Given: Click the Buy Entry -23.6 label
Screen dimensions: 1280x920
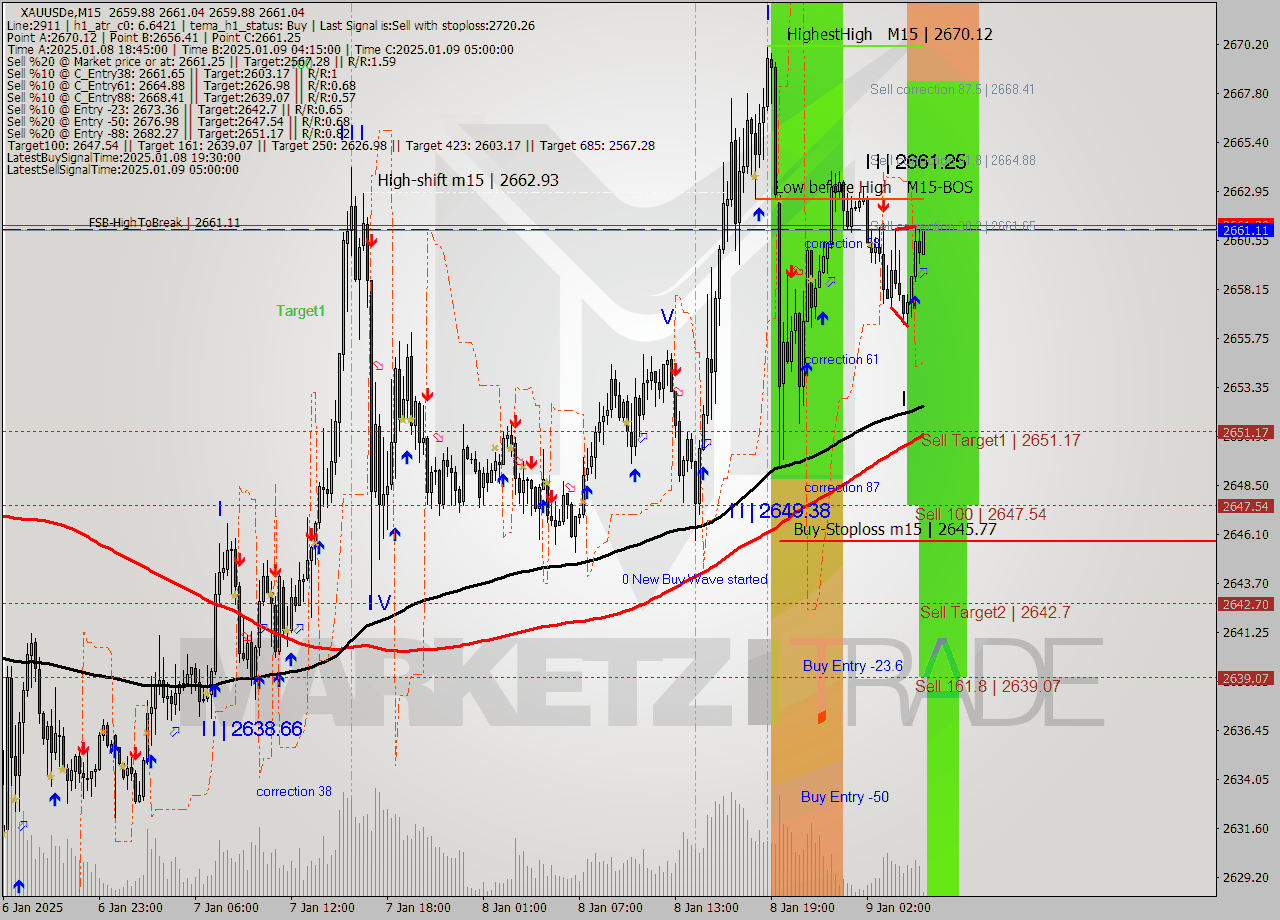Looking at the screenshot, I should tap(853, 666).
